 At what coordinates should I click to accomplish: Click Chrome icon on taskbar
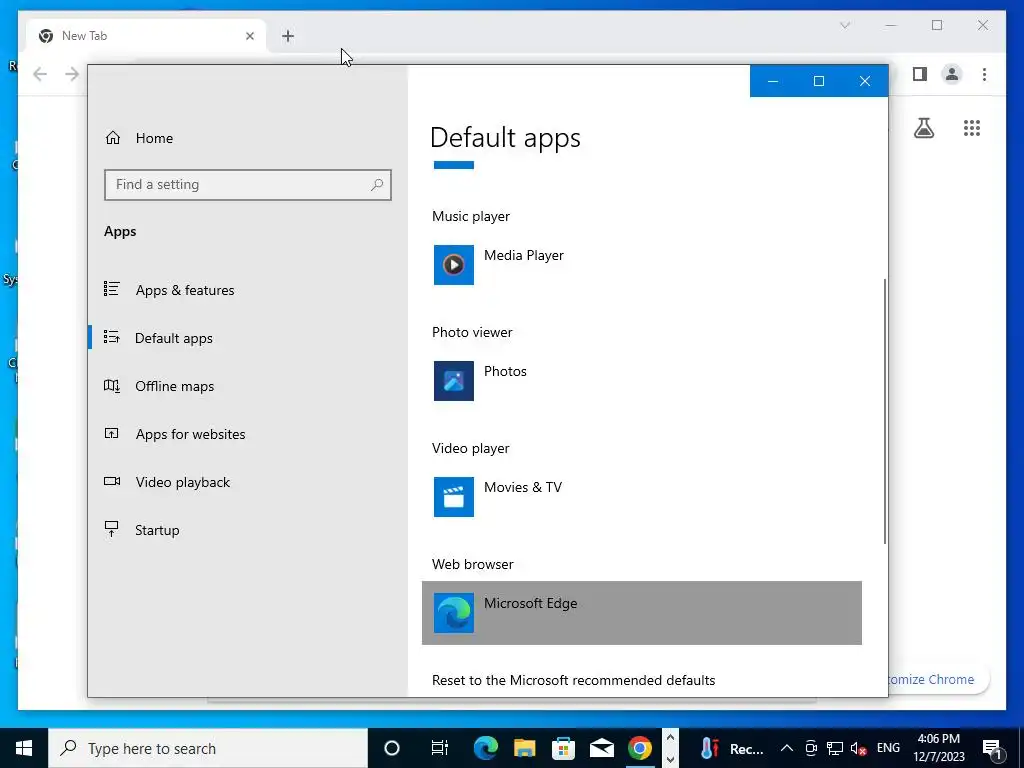point(640,748)
